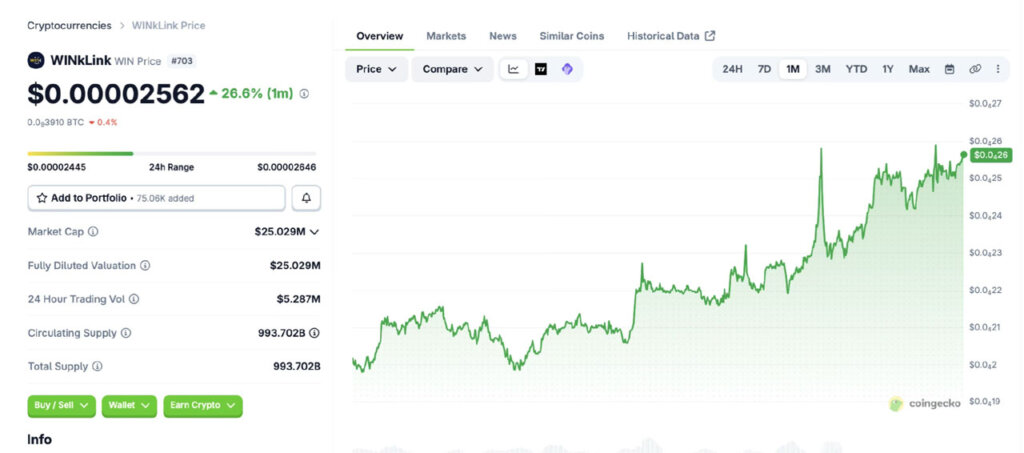Screen dimensions: 1024x453
Task: Click the current price marker $0.0₄26 on chart
Action: tap(991, 155)
